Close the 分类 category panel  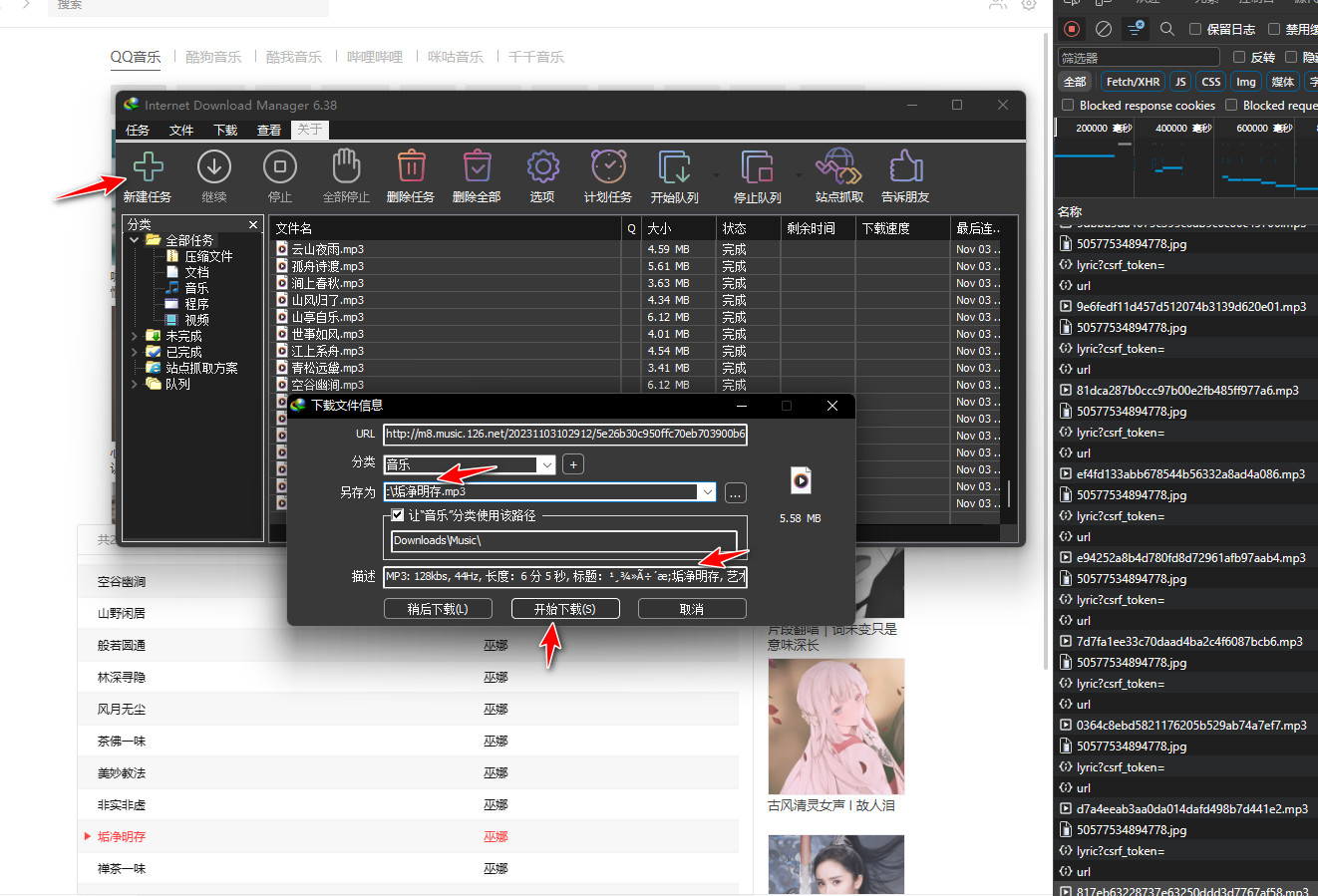tap(253, 225)
